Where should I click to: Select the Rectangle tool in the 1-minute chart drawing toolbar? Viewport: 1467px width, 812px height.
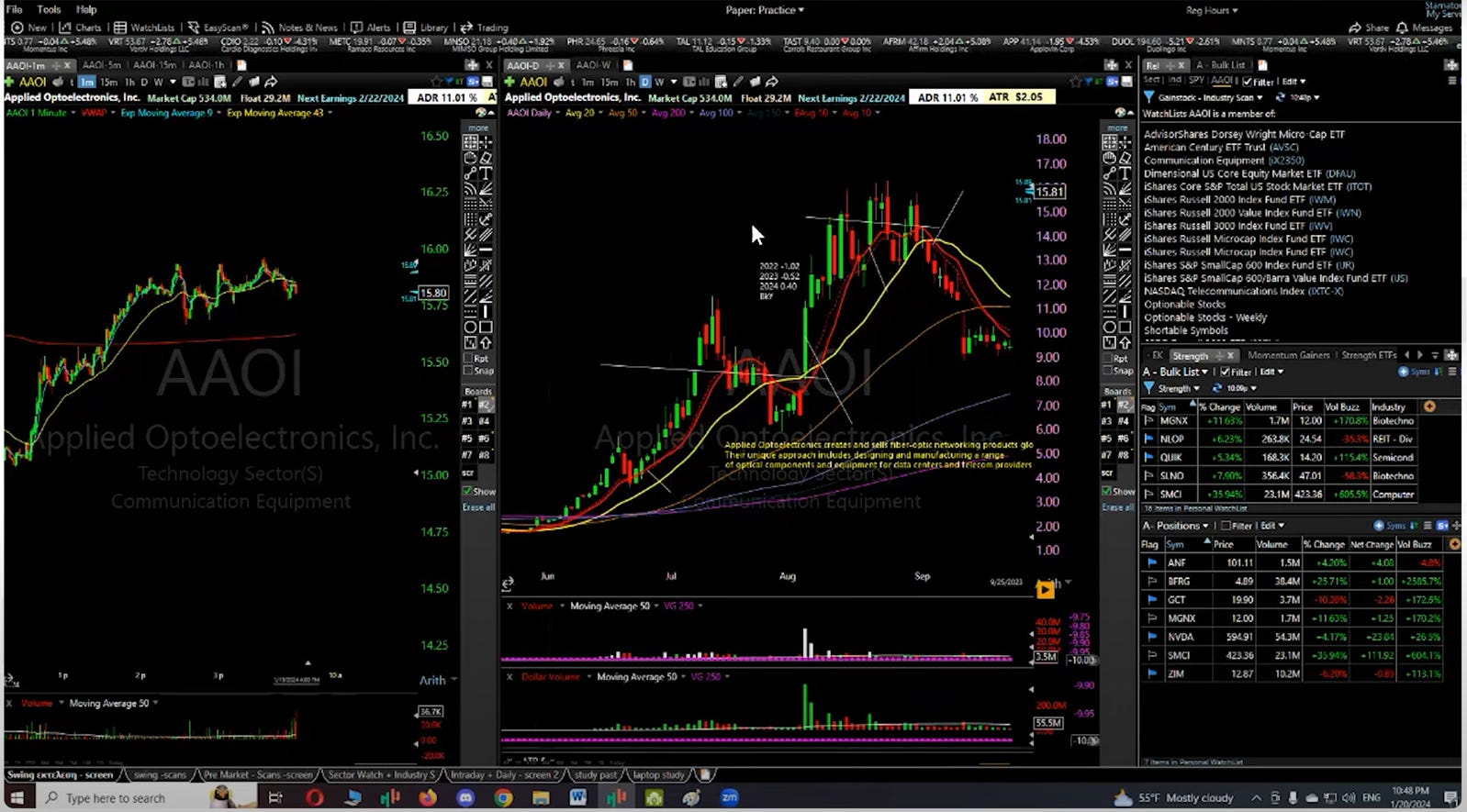tap(486, 327)
